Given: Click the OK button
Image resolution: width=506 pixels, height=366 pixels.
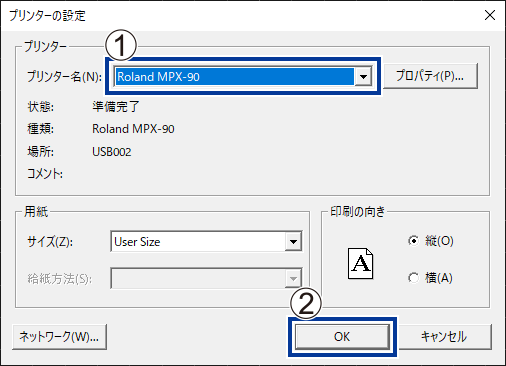Looking at the screenshot, I should coord(342,337).
